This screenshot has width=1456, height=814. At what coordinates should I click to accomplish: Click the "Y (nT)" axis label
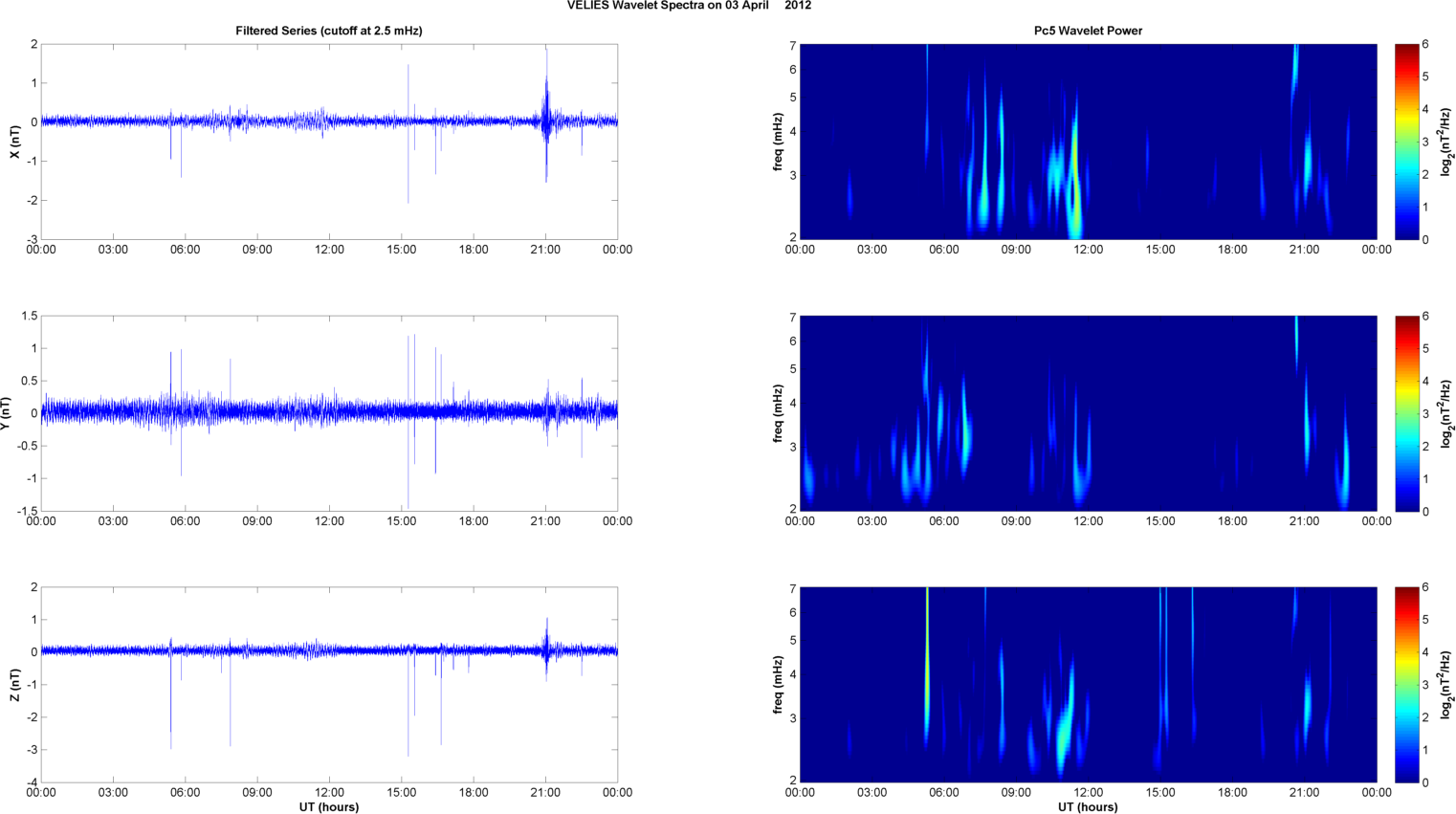pyautogui.click(x=6, y=413)
